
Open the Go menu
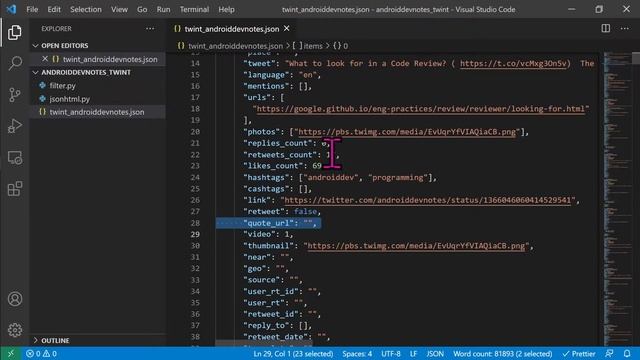142,9
